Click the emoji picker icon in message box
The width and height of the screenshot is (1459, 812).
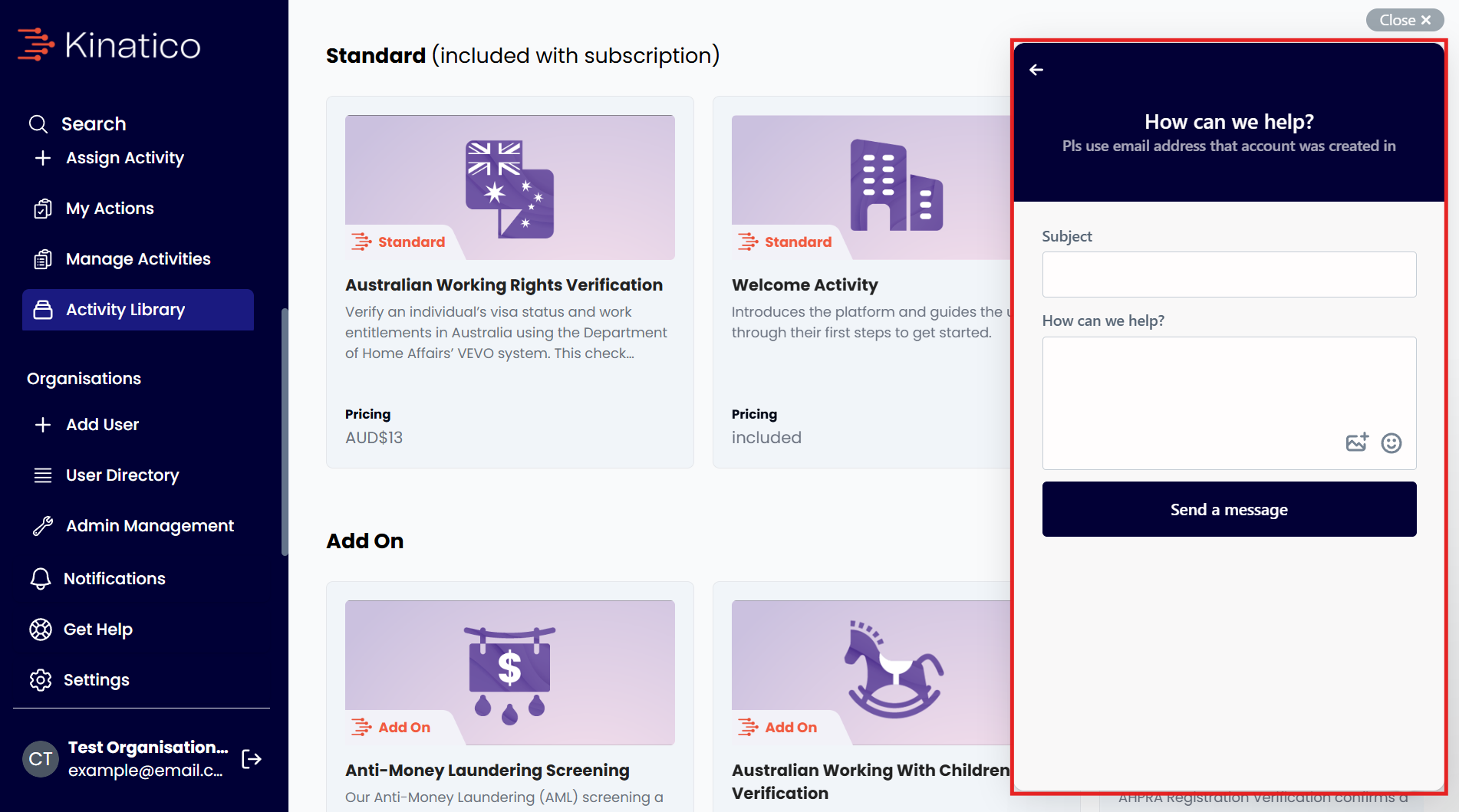1391,443
